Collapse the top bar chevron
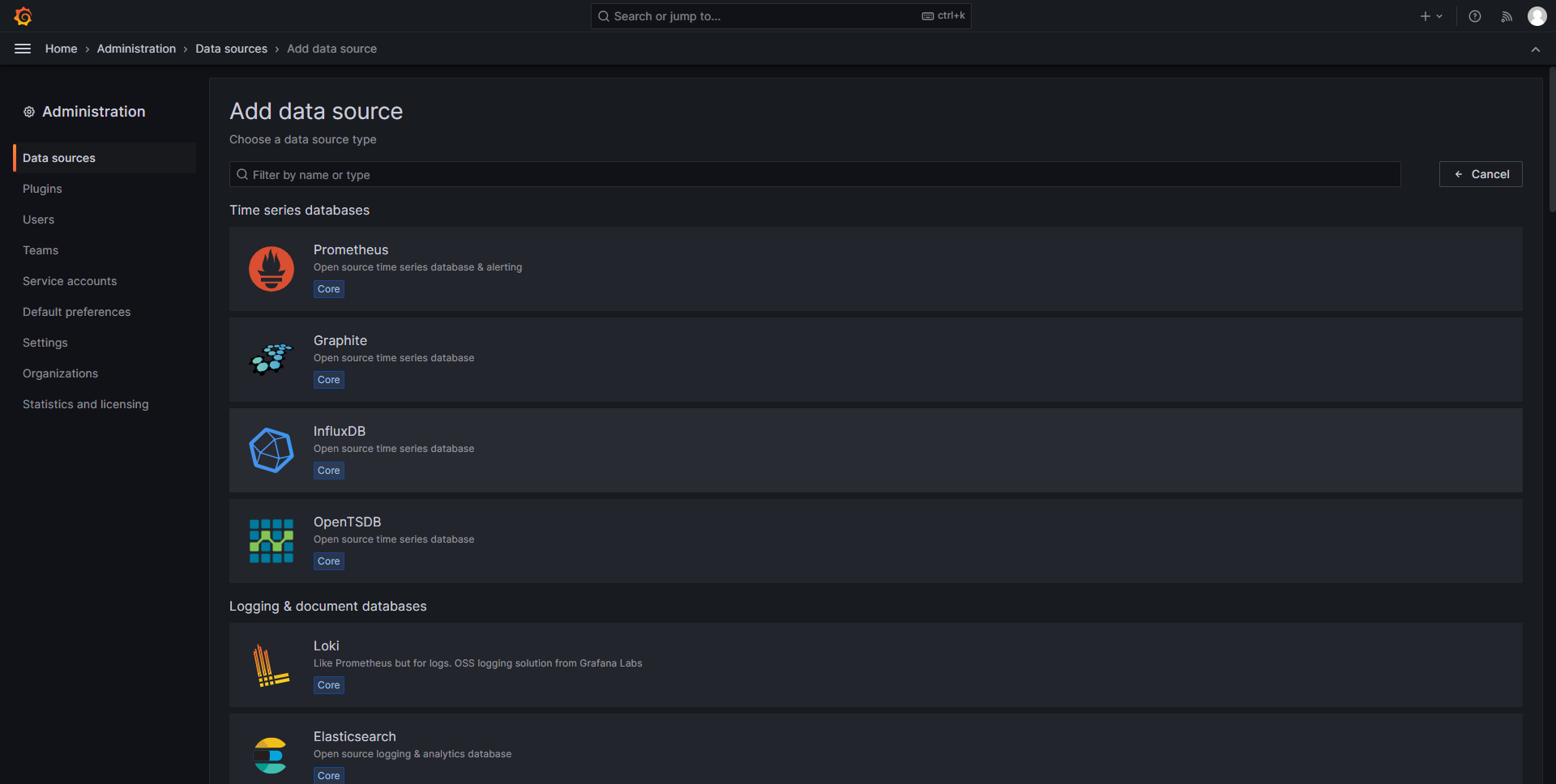Viewport: 1556px width, 784px height. [x=1536, y=49]
